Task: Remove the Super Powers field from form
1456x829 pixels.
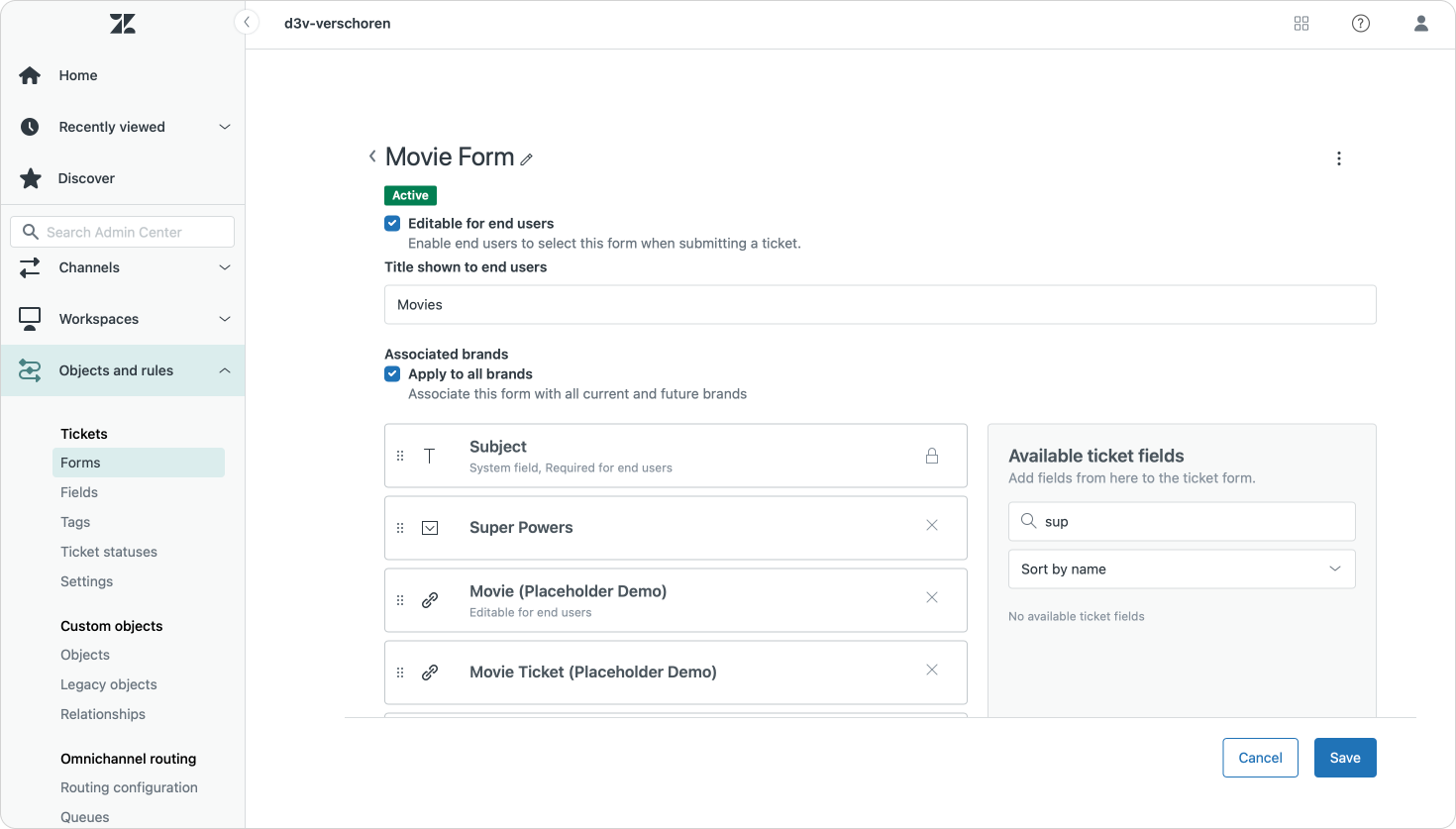Action: click(x=931, y=526)
